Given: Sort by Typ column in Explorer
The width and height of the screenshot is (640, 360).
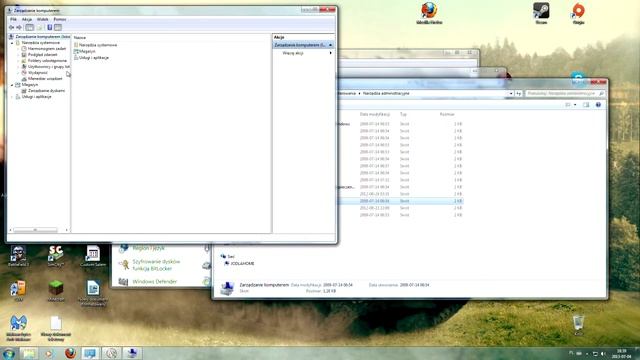Looking at the screenshot, I should tap(403, 114).
